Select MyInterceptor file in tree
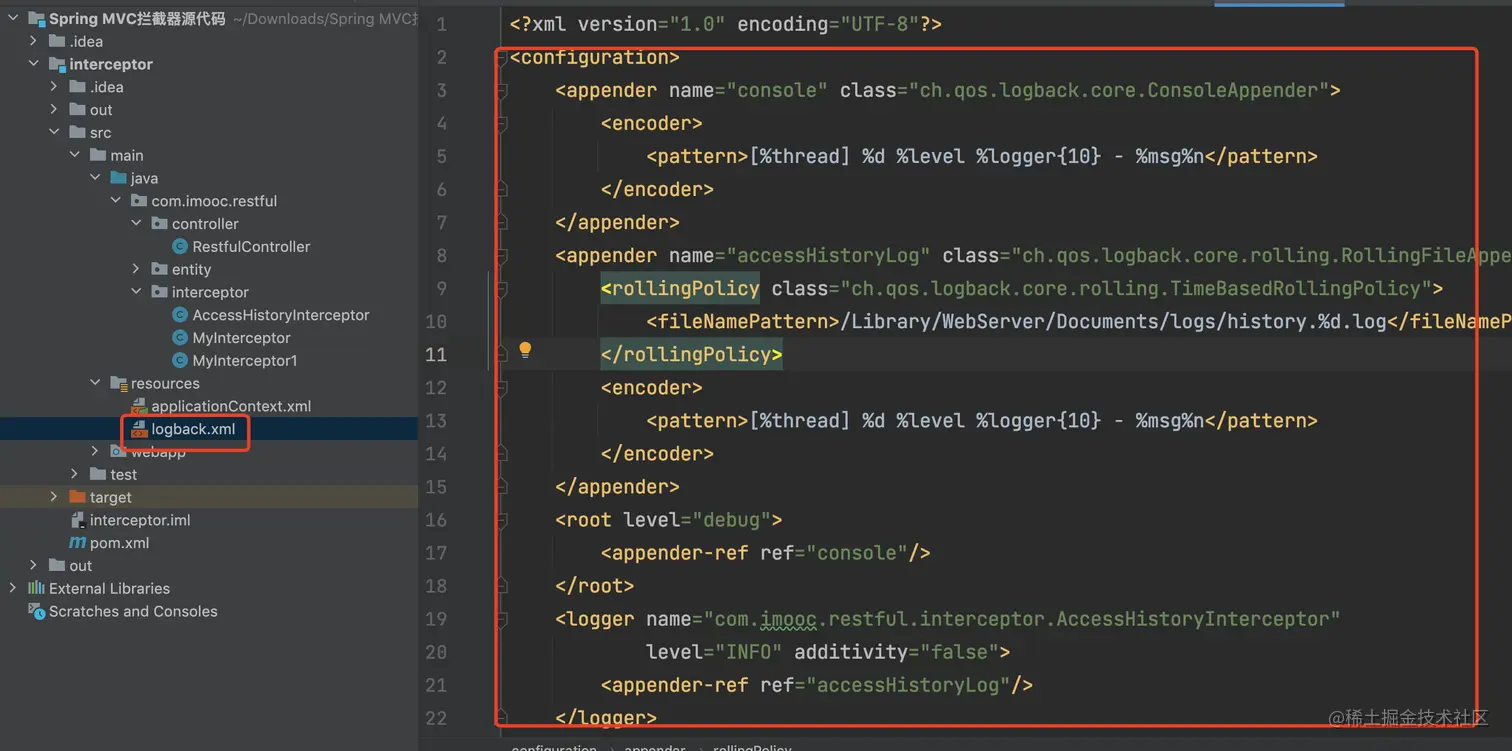Image resolution: width=1512 pixels, height=751 pixels. pos(241,338)
